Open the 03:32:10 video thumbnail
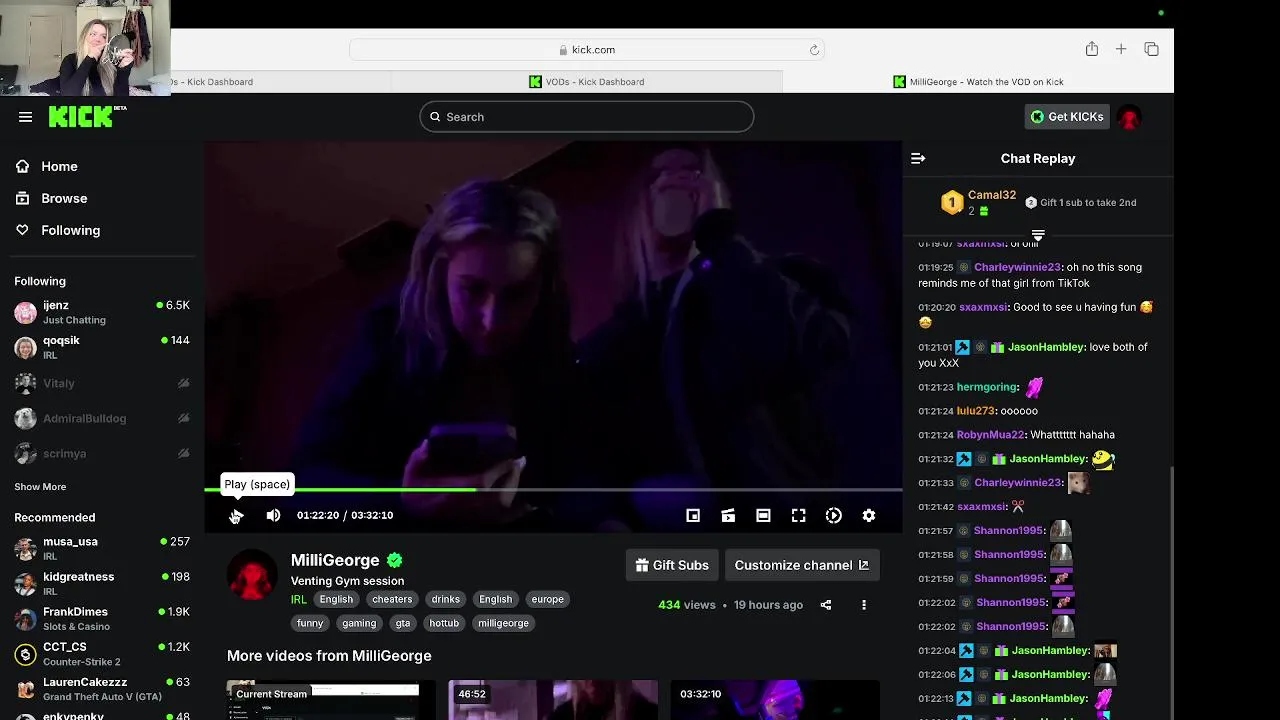1280x720 pixels. click(x=775, y=700)
